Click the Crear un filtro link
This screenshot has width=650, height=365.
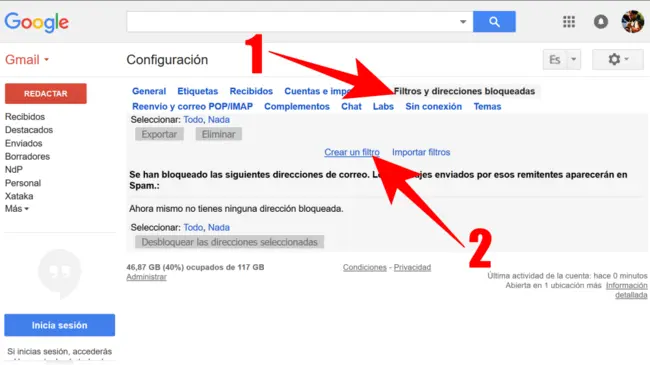(x=352, y=152)
